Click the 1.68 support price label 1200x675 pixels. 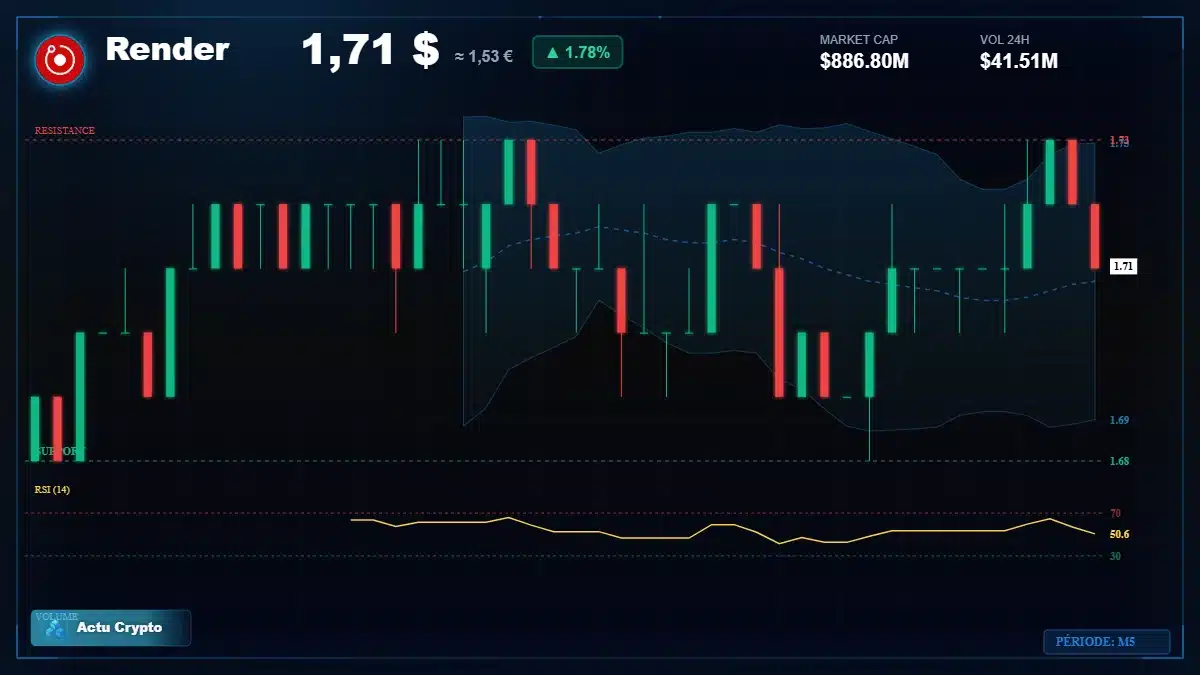click(x=1119, y=461)
